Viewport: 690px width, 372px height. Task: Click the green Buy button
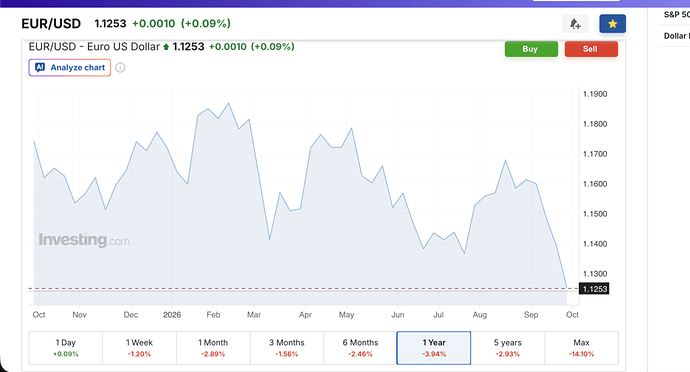pos(531,49)
